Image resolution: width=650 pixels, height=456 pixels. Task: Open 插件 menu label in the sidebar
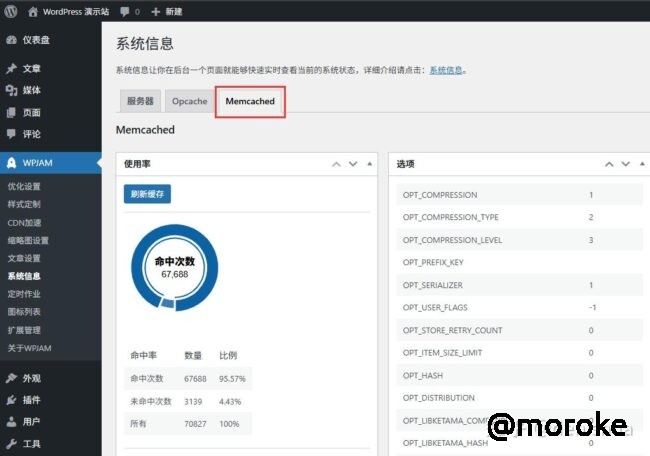click(x=32, y=400)
